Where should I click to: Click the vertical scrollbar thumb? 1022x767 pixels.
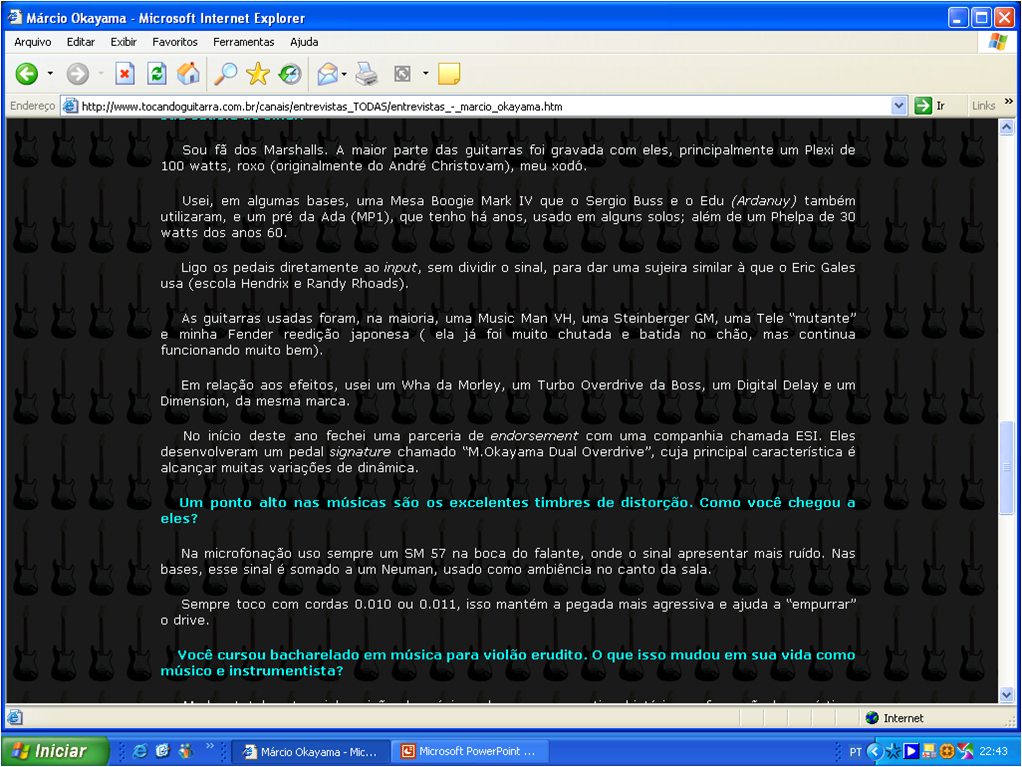pyautogui.click(x=1006, y=468)
